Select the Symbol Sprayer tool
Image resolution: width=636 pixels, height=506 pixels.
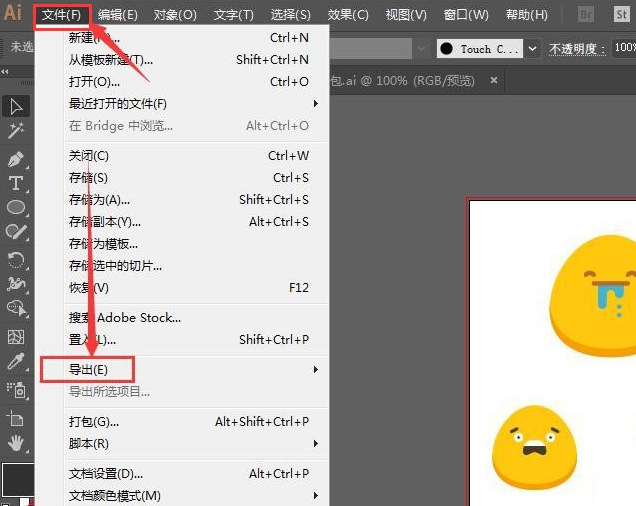16,390
